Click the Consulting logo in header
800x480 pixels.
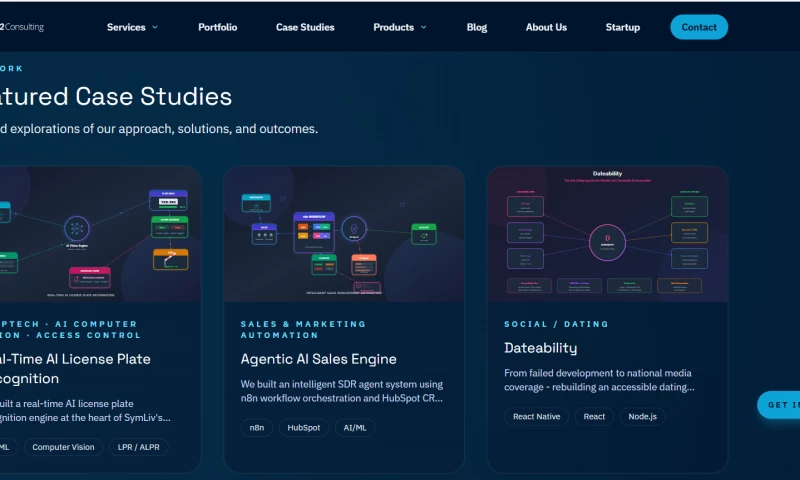click(x=22, y=27)
